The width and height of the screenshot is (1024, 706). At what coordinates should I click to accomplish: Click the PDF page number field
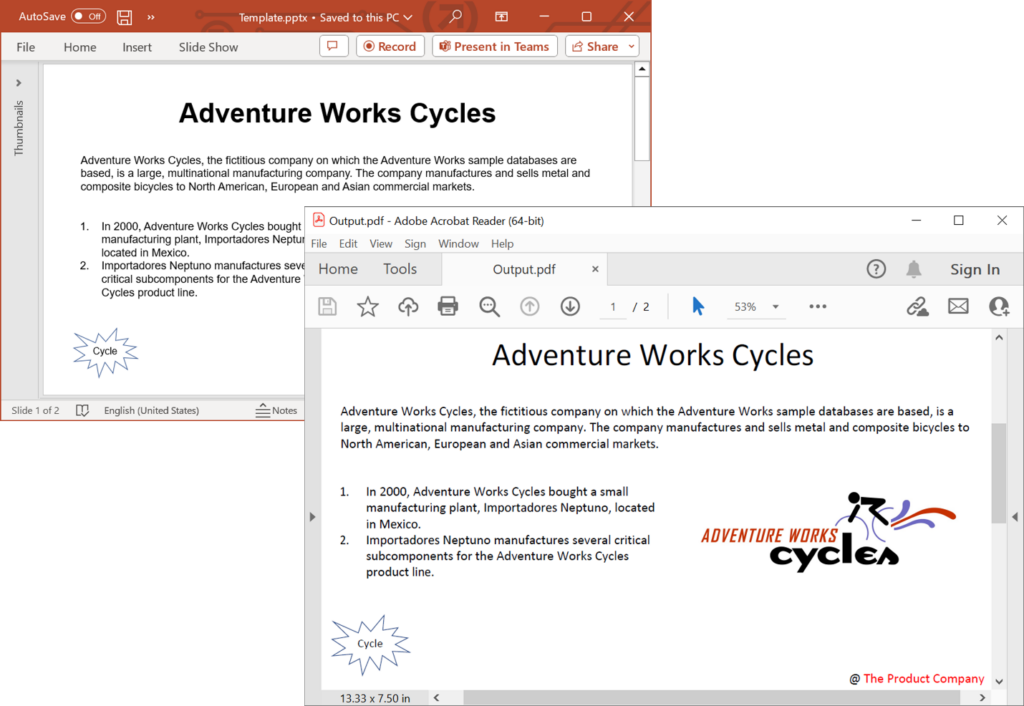(612, 307)
